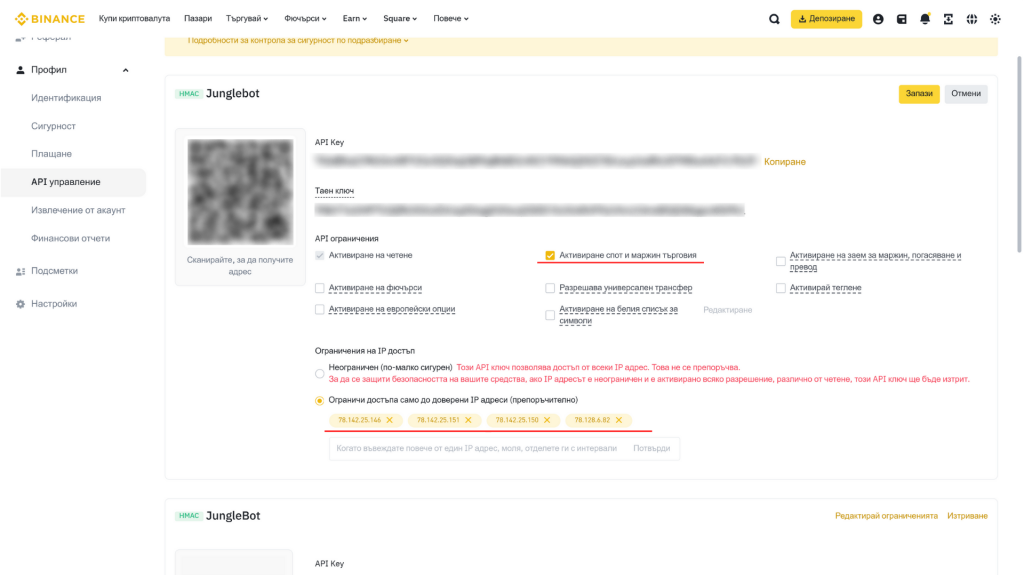This screenshot has height=576, width=1024.
Task: Expand default security control details
Action: click(x=298, y=40)
